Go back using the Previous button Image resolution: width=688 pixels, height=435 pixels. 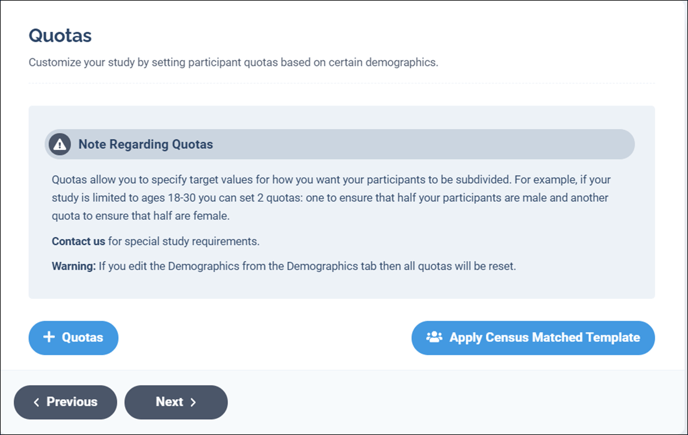[65, 402]
